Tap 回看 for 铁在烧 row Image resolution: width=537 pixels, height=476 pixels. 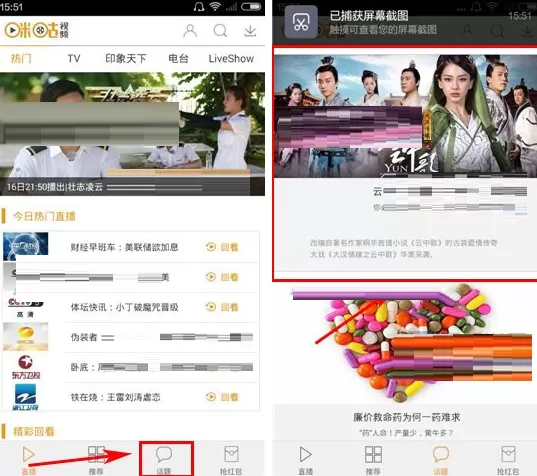[222, 397]
